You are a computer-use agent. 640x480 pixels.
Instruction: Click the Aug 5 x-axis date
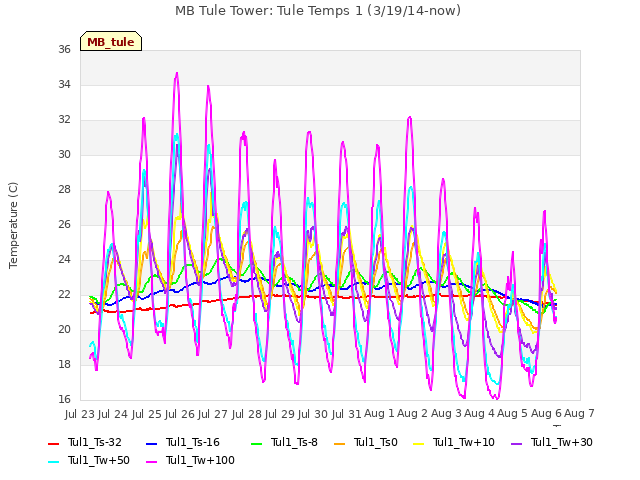pyautogui.click(x=513, y=414)
